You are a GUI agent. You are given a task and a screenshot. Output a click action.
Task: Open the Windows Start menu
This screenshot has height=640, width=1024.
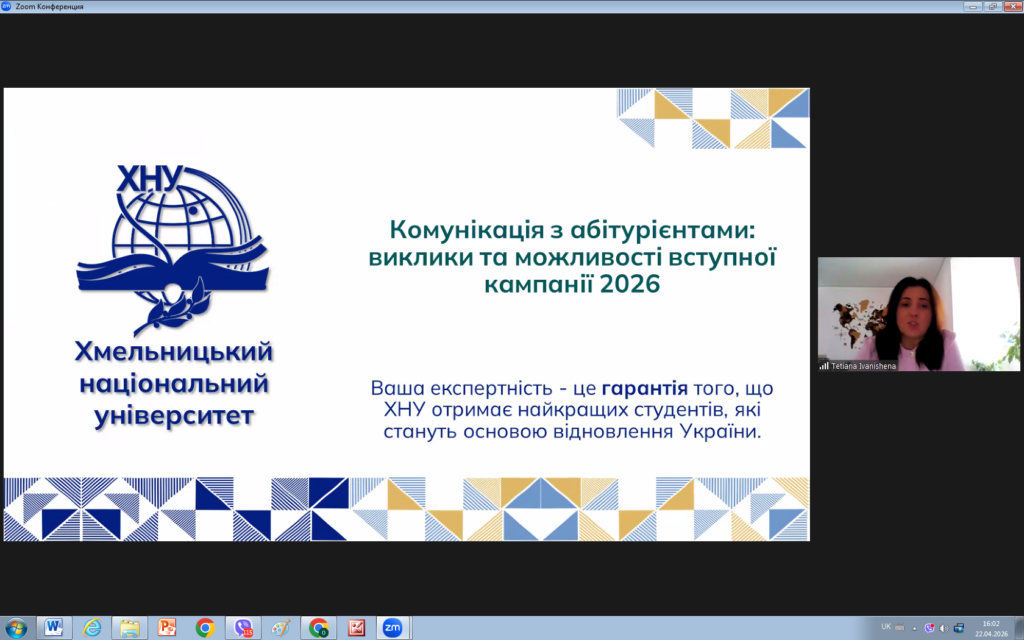17,628
